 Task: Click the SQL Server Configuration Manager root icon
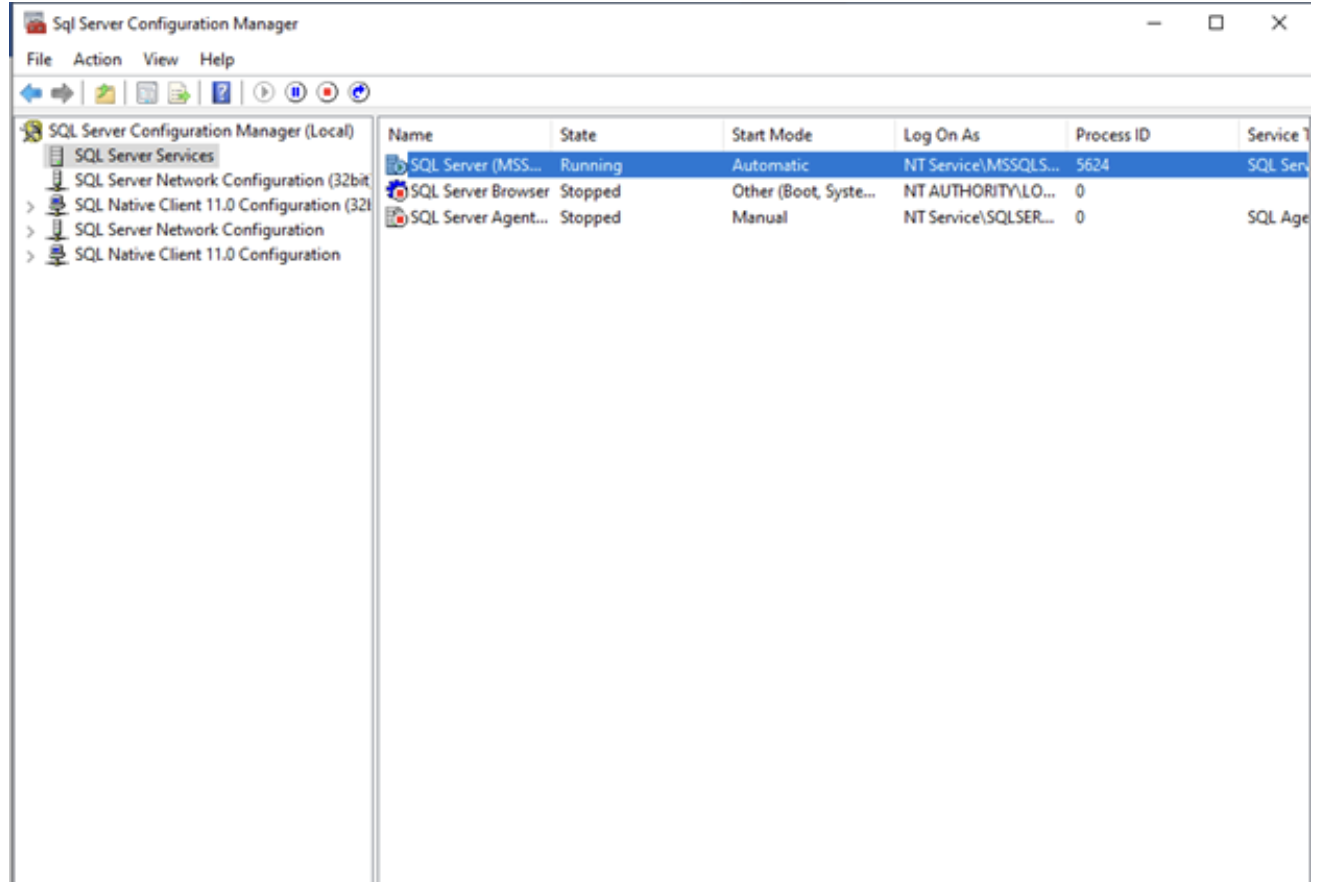pos(33,131)
